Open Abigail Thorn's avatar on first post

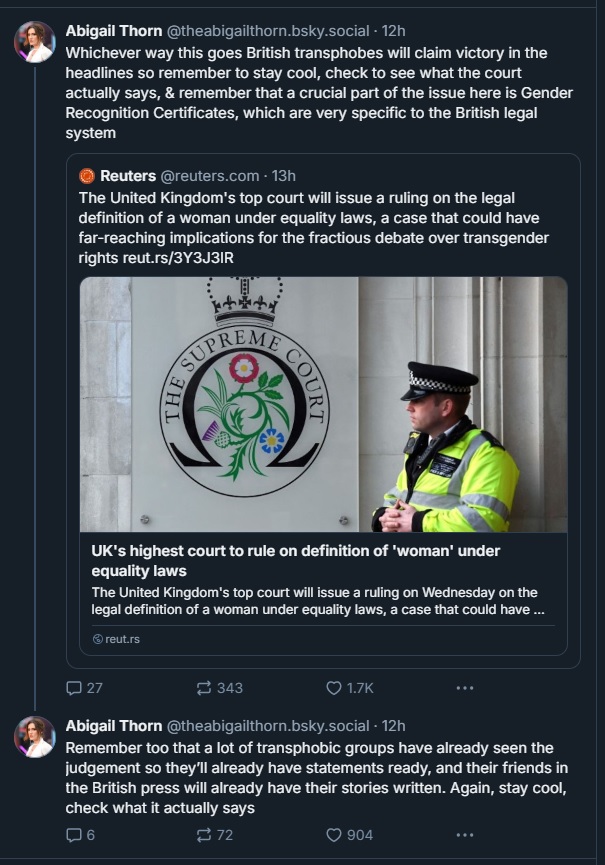(34, 42)
